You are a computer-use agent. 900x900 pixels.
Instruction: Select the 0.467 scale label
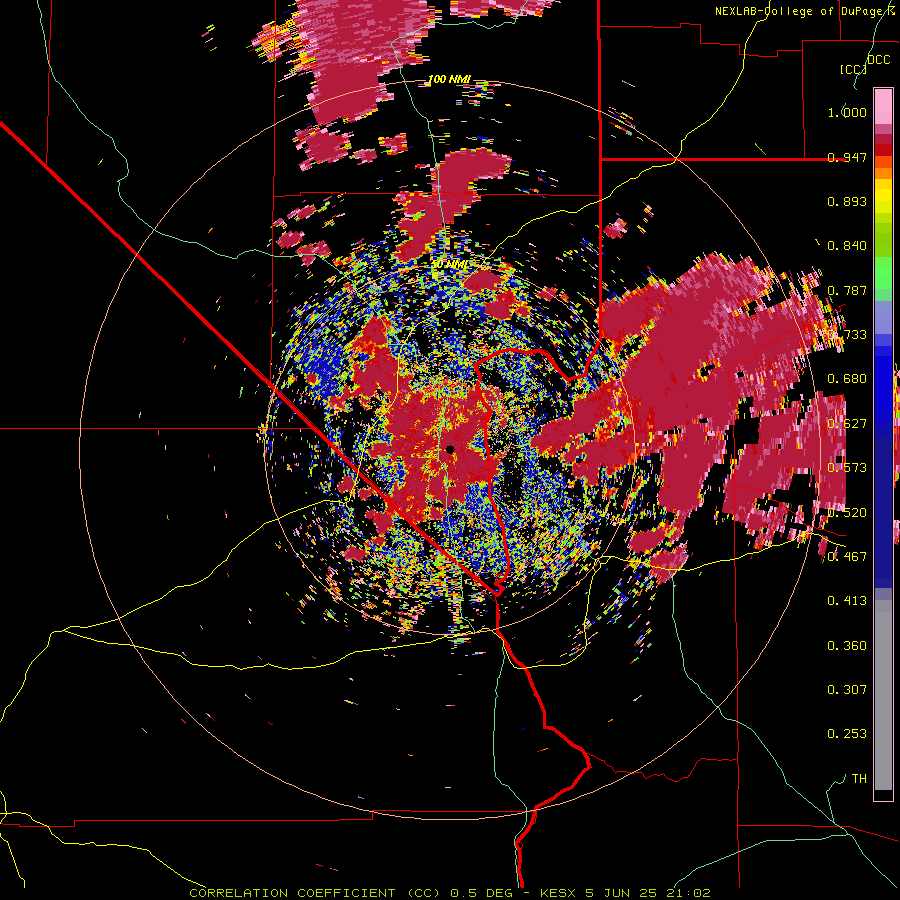pyautogui.click(x=847, y=557)
